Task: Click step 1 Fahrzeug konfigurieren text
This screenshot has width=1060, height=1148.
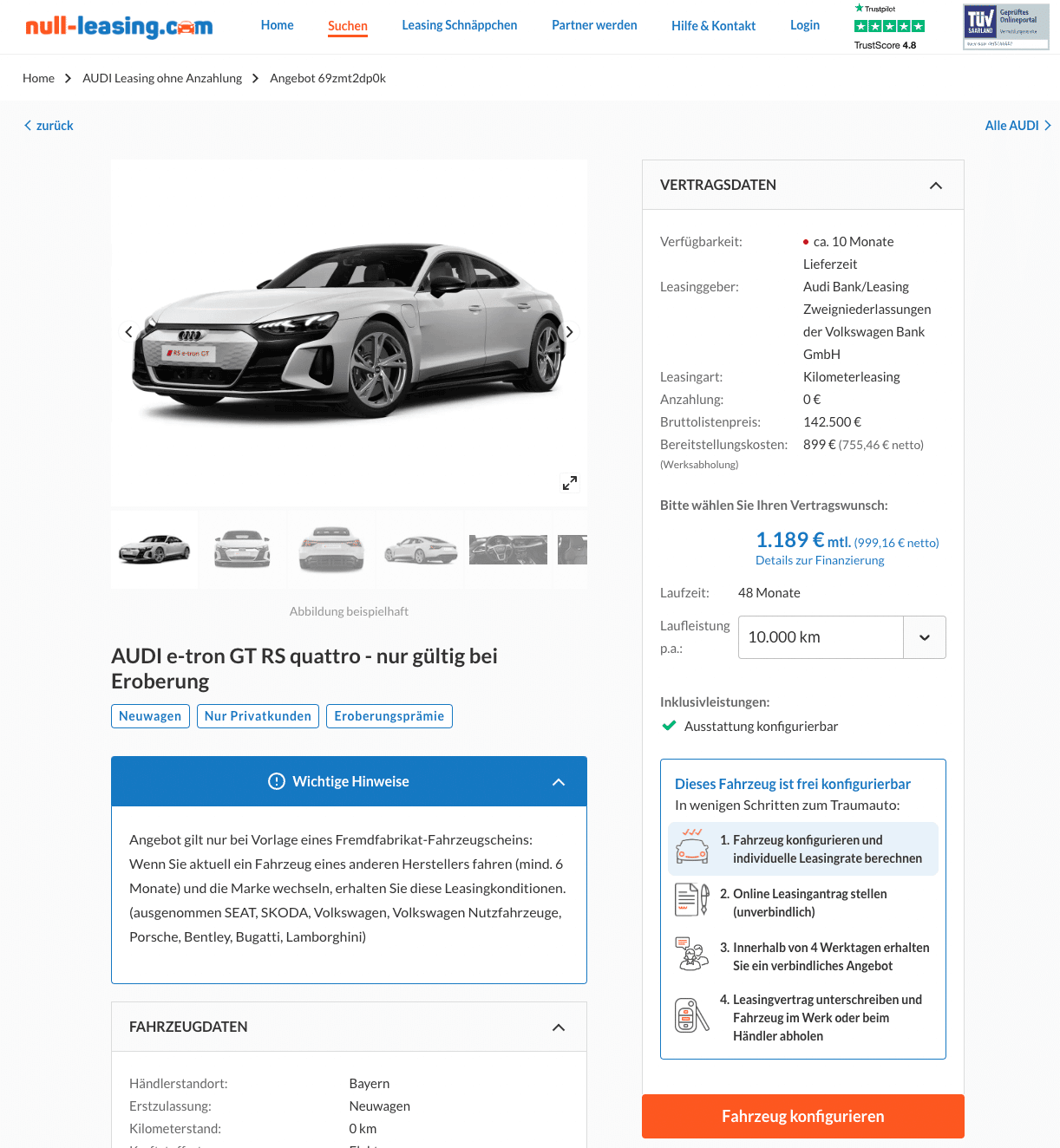Action: click(821, 849)
